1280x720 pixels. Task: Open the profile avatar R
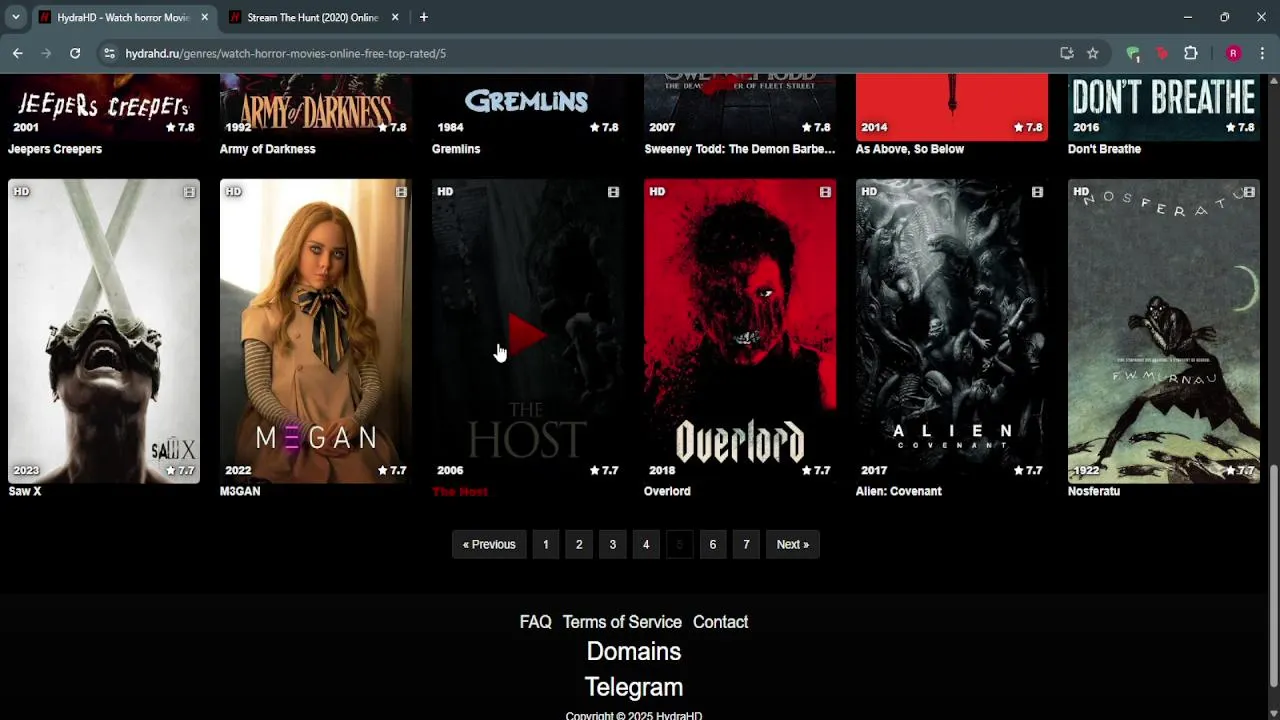tap(1233, 53)
